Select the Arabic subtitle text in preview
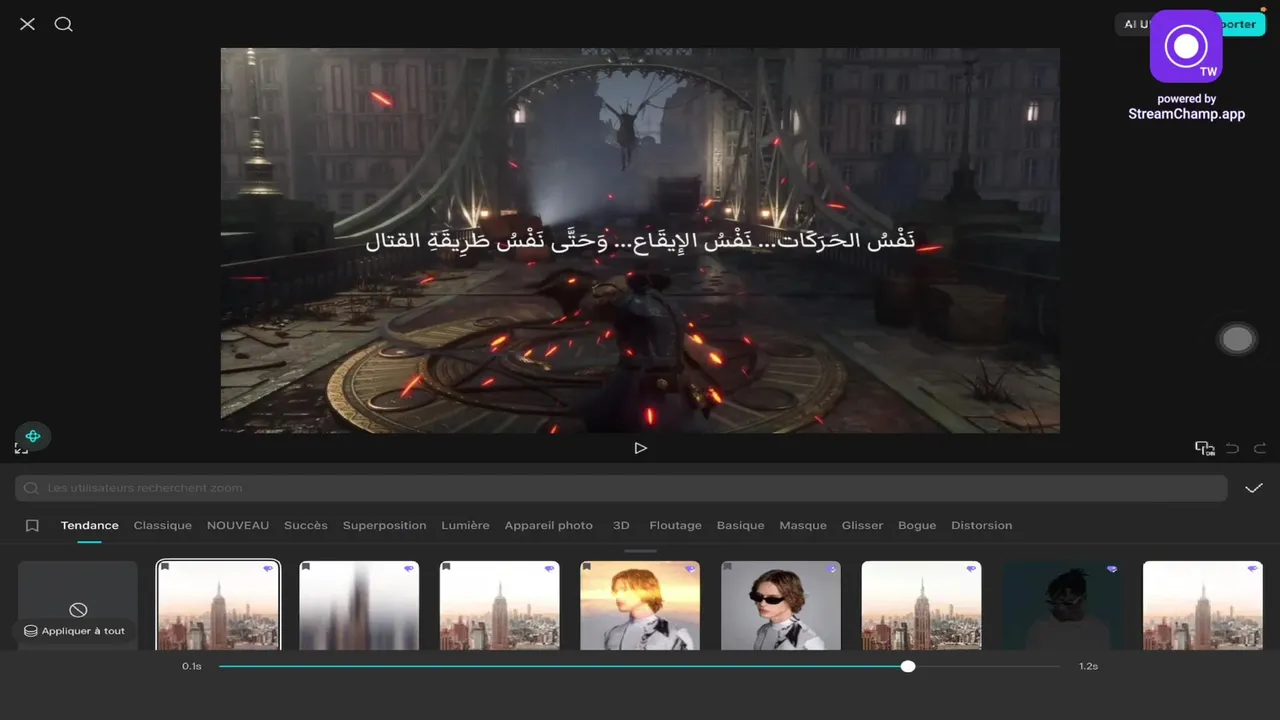 pyautogui.click(x=640, y=240)
